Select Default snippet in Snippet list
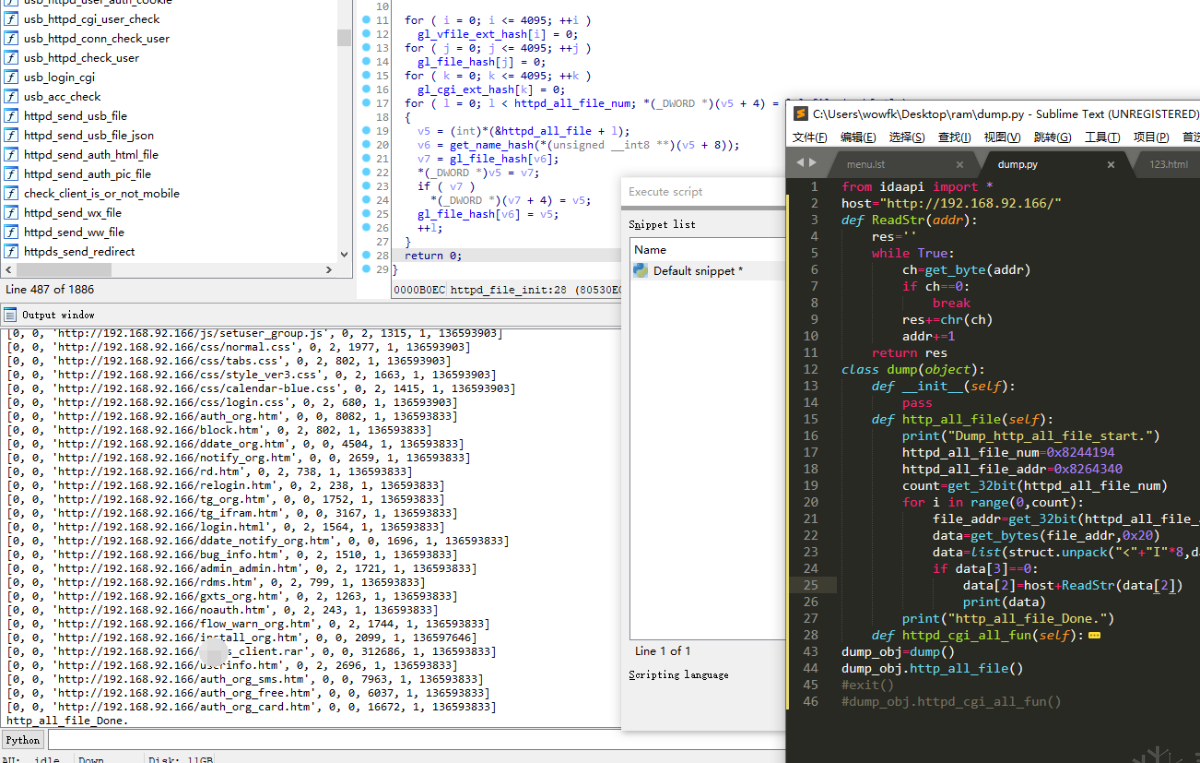Viewport: 1200px width, 763px height. click(706, 271)
